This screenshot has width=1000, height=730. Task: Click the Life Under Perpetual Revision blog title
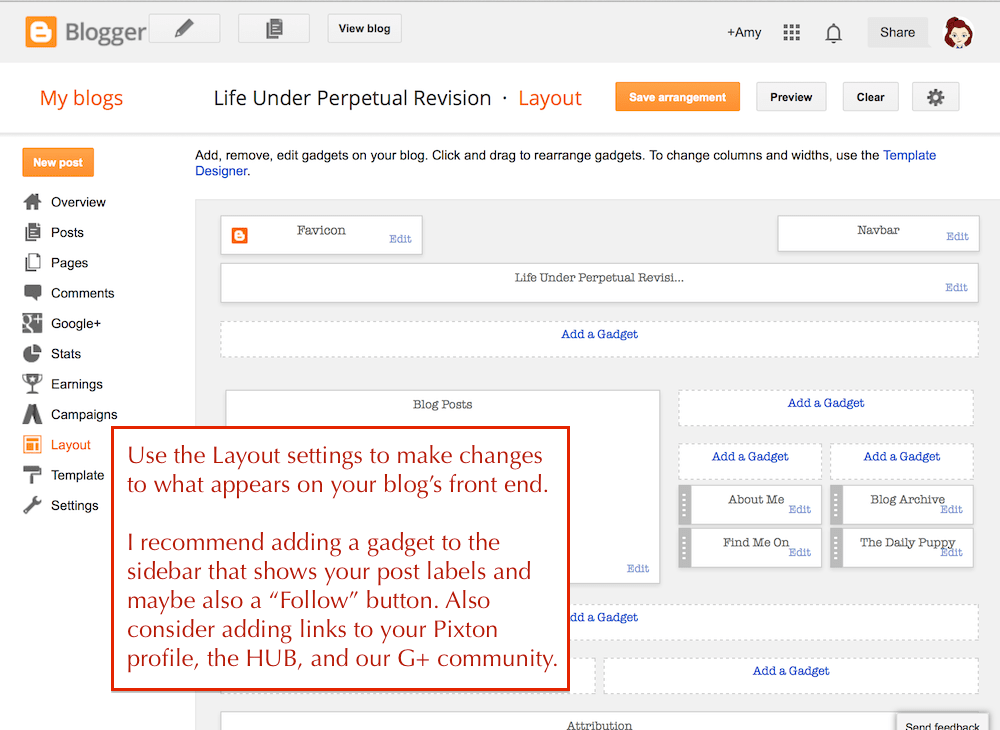point(352,98)
